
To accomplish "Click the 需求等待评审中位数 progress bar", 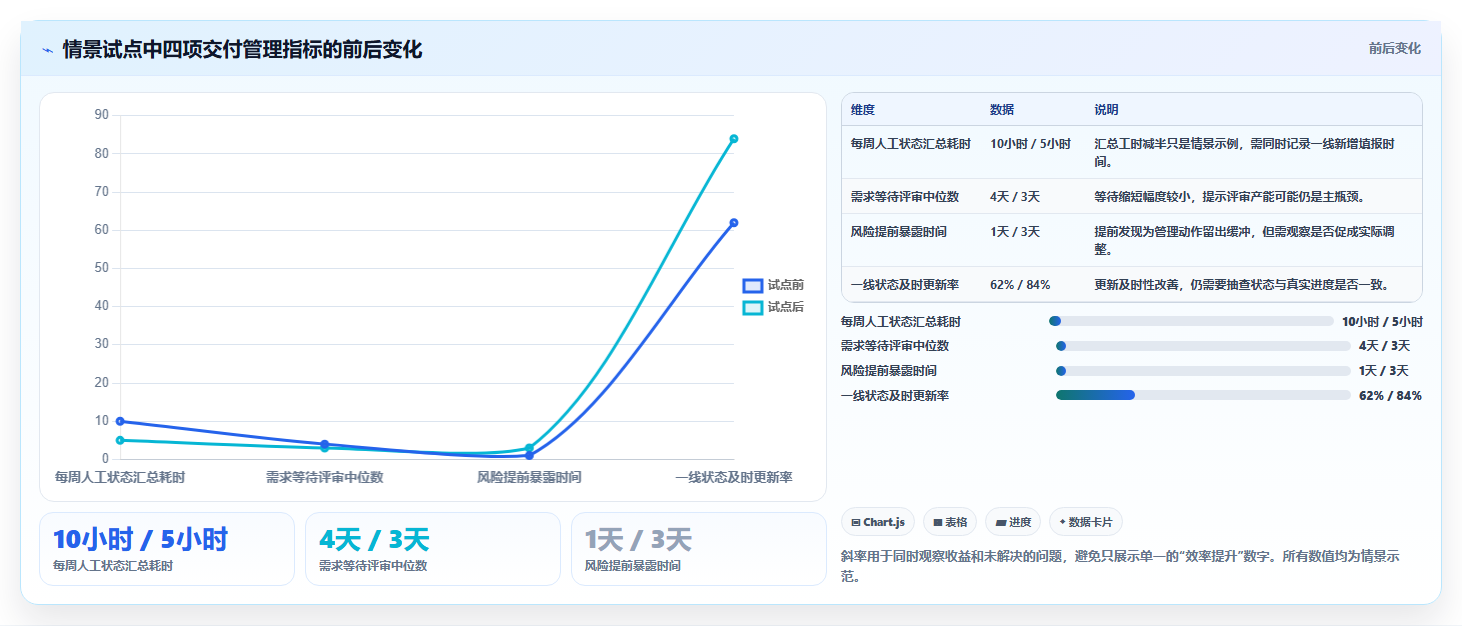I will (1203, 346).
